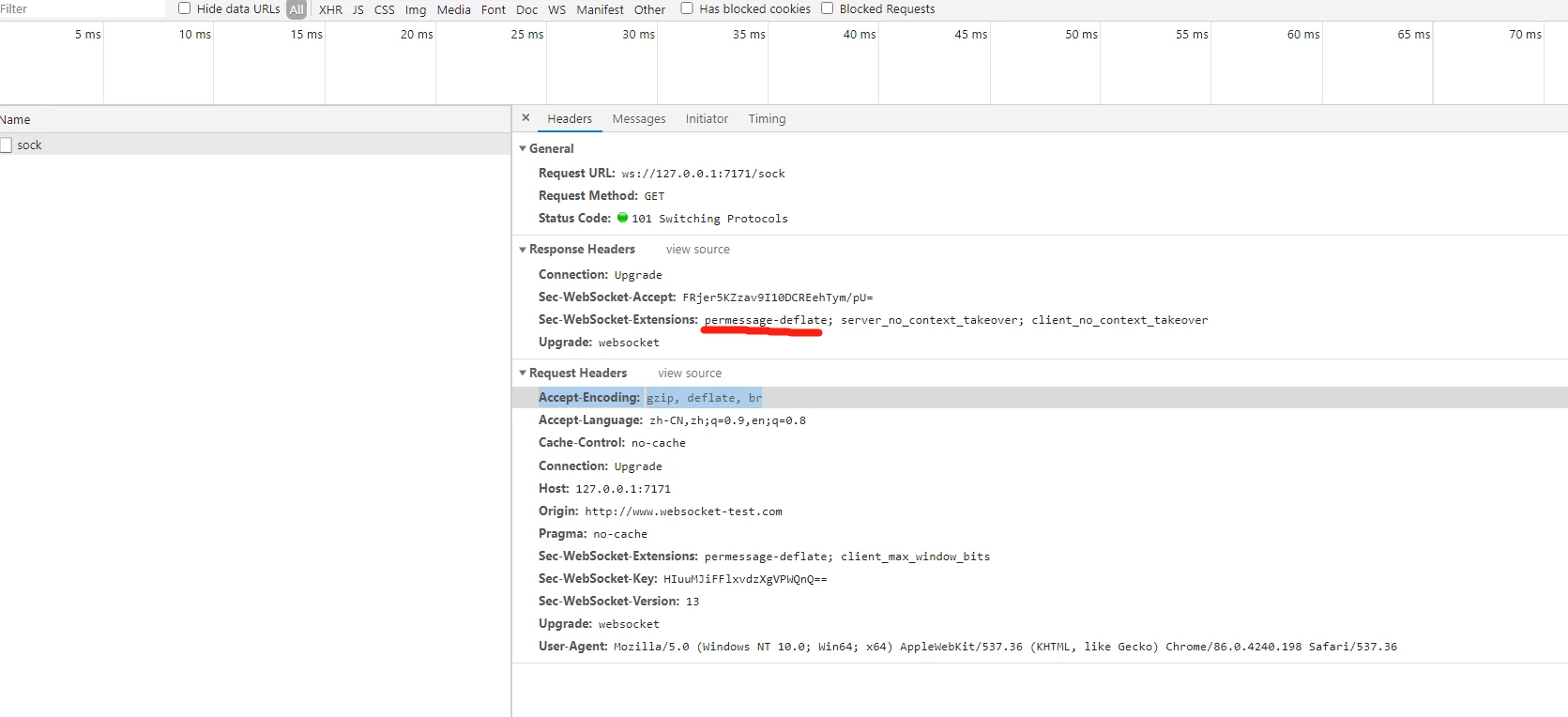The image size is (1568, 717).
Task: Click the Accept-Encoding gzip, deflate, br row
Action: (1040, 398)
